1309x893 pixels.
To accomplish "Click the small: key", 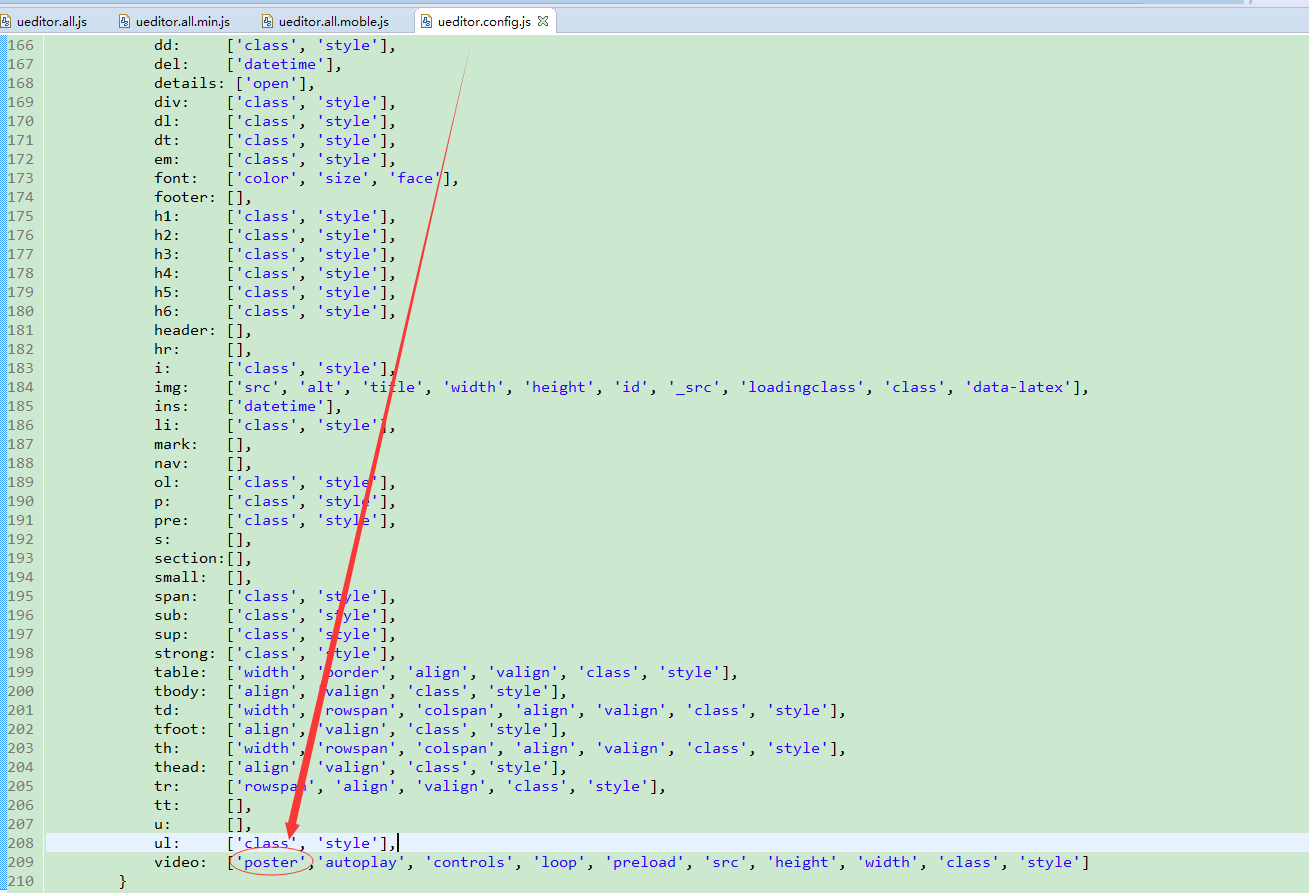I will coord(181,577).
